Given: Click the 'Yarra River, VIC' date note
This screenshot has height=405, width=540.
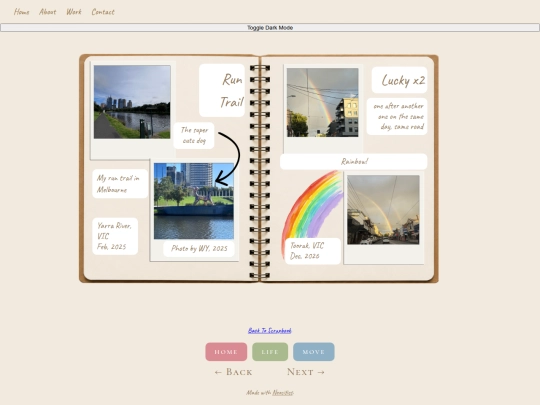Looking at the screenshot, I should (x=115, y=236).
